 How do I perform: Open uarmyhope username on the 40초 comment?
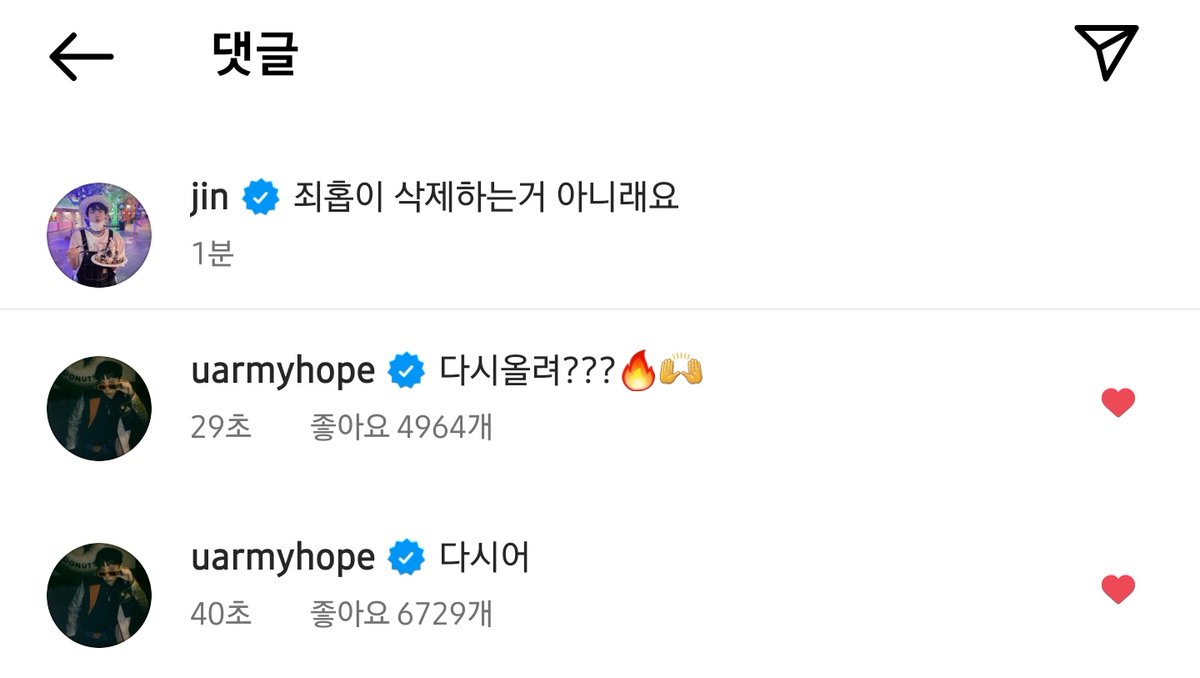[x=282, y=559]
